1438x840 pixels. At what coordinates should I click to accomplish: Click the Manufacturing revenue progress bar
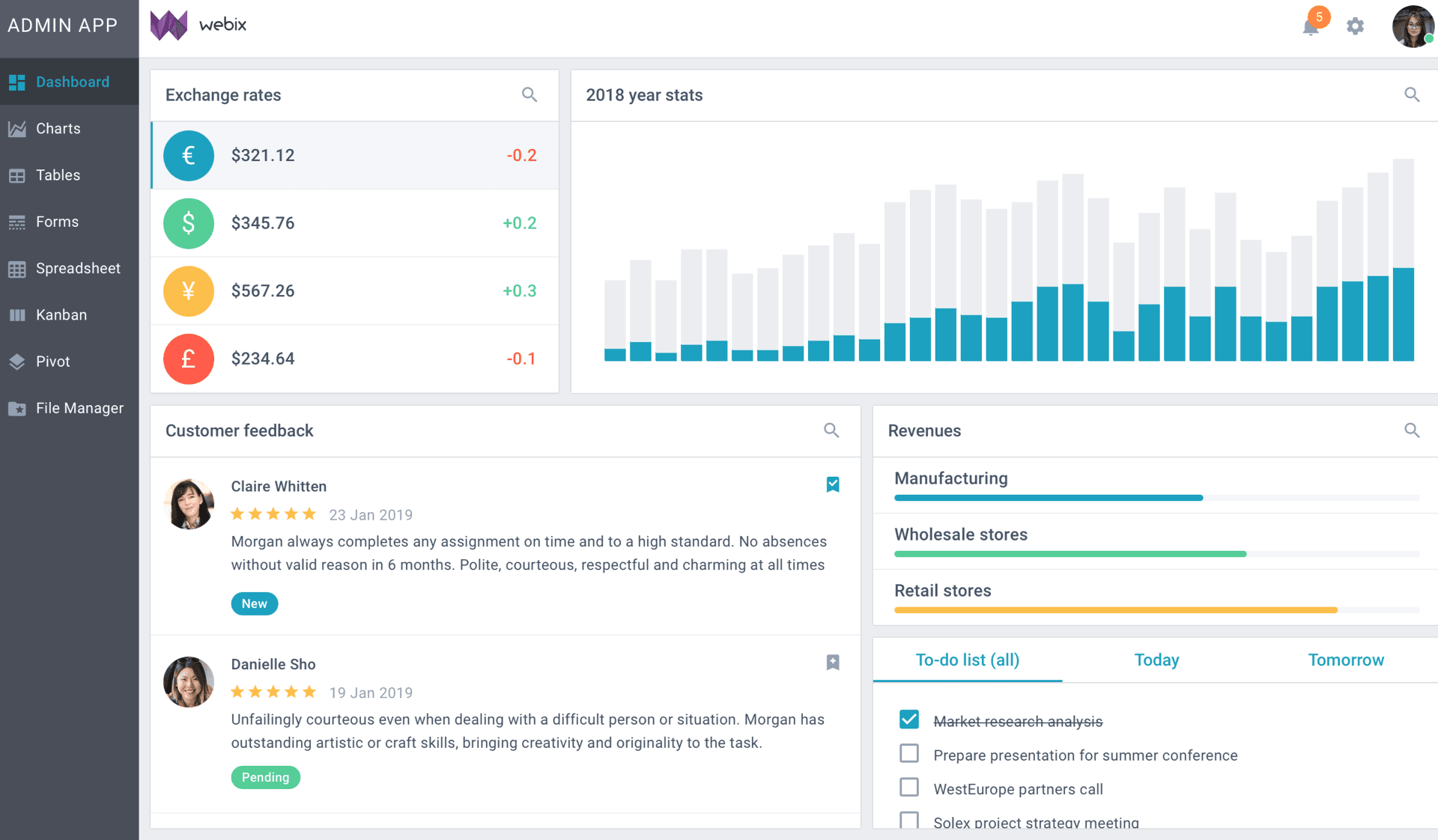tap(1156, 498)
